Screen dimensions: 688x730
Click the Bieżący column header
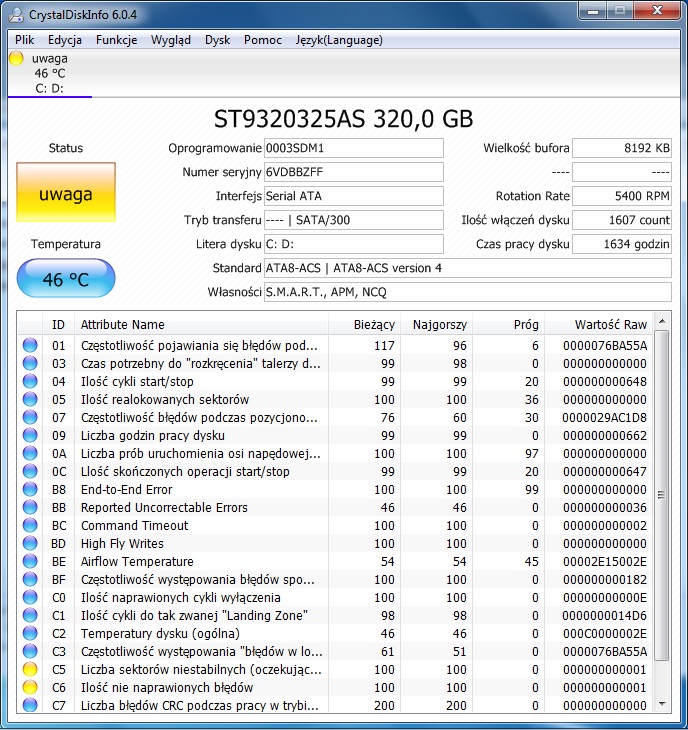coord(364,324)
